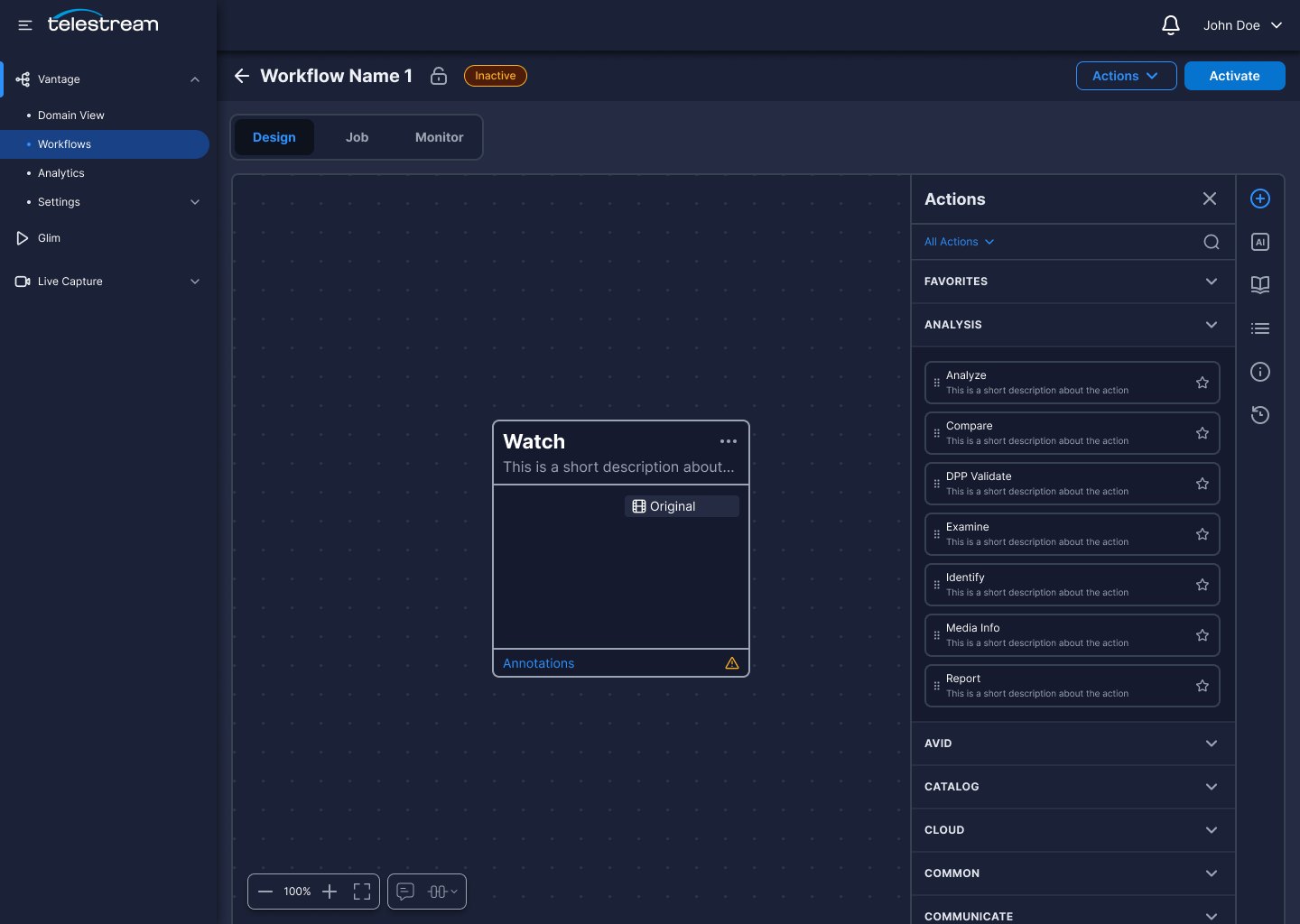Open the list panel icon in the side rail
The width and height of the screenshot is (1300, 924).
[1260, 328]
